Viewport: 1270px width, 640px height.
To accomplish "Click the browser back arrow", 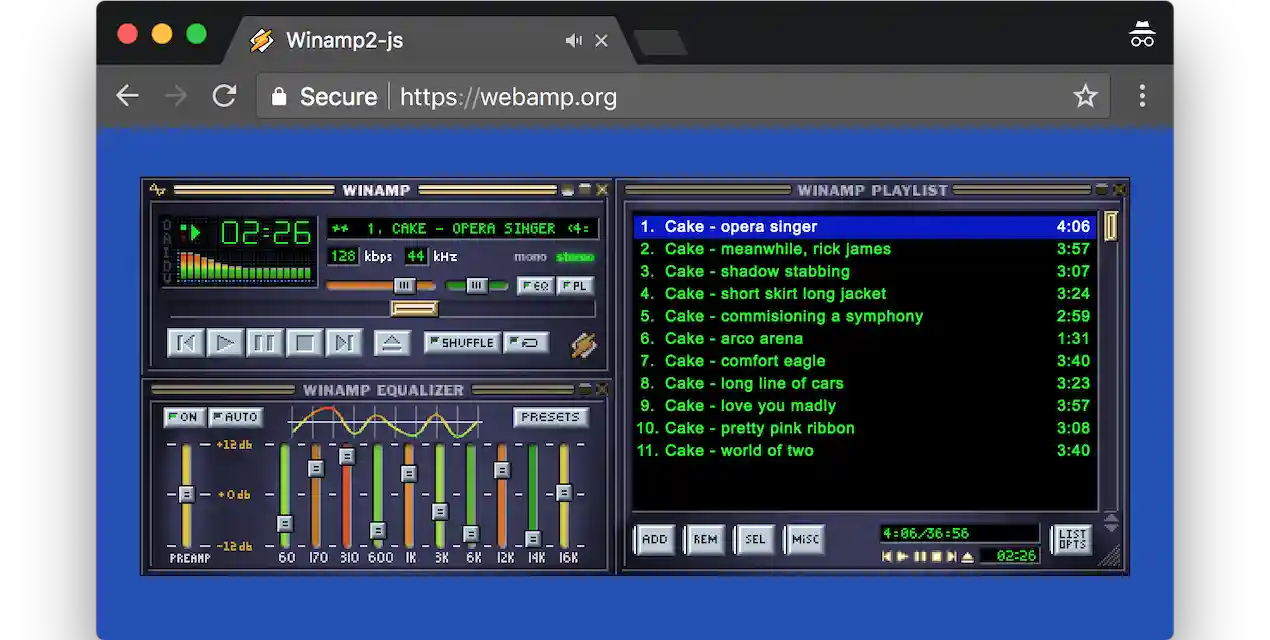I will (127, 96).
